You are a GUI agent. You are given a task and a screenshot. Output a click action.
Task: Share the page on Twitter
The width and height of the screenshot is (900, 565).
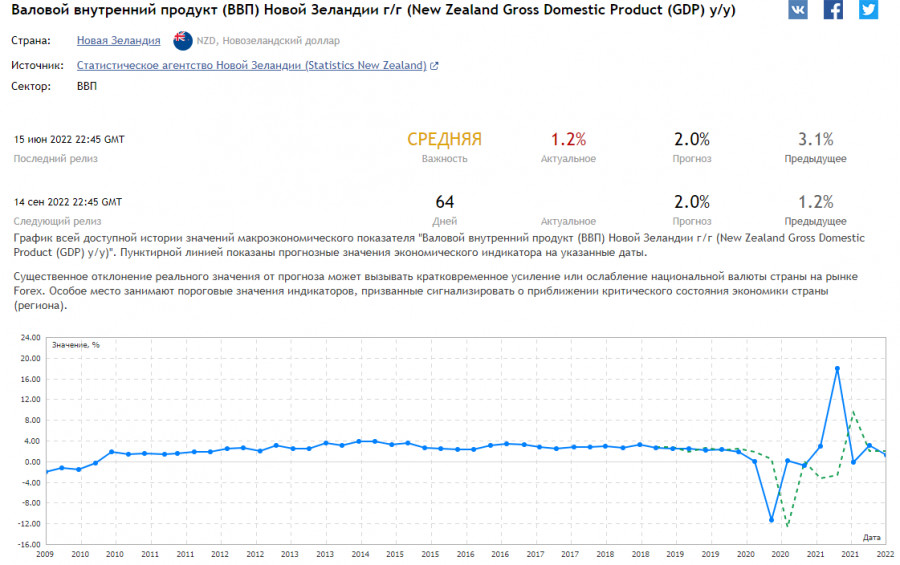click(867, 10)
